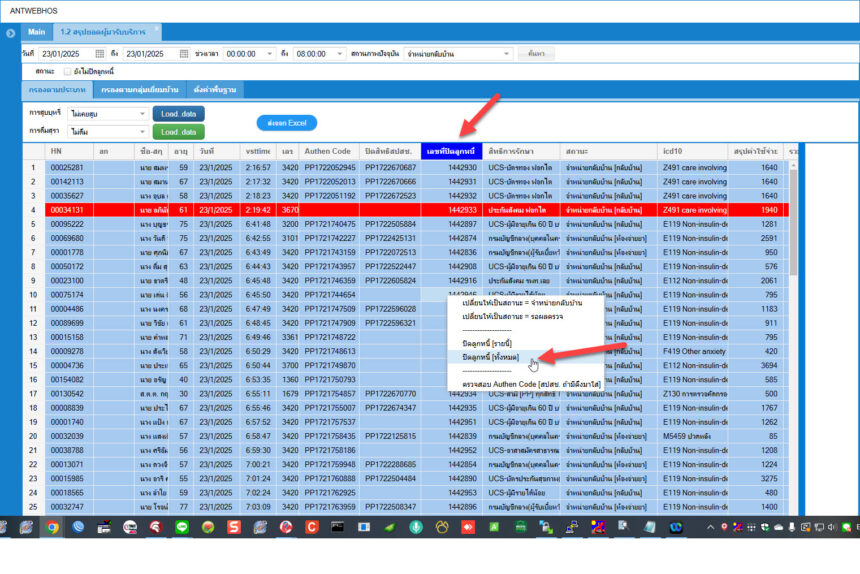Viewport: 860px width, 574px height.
Task: Click the sidebar expand arrow icon
Action: click(10, 33)
